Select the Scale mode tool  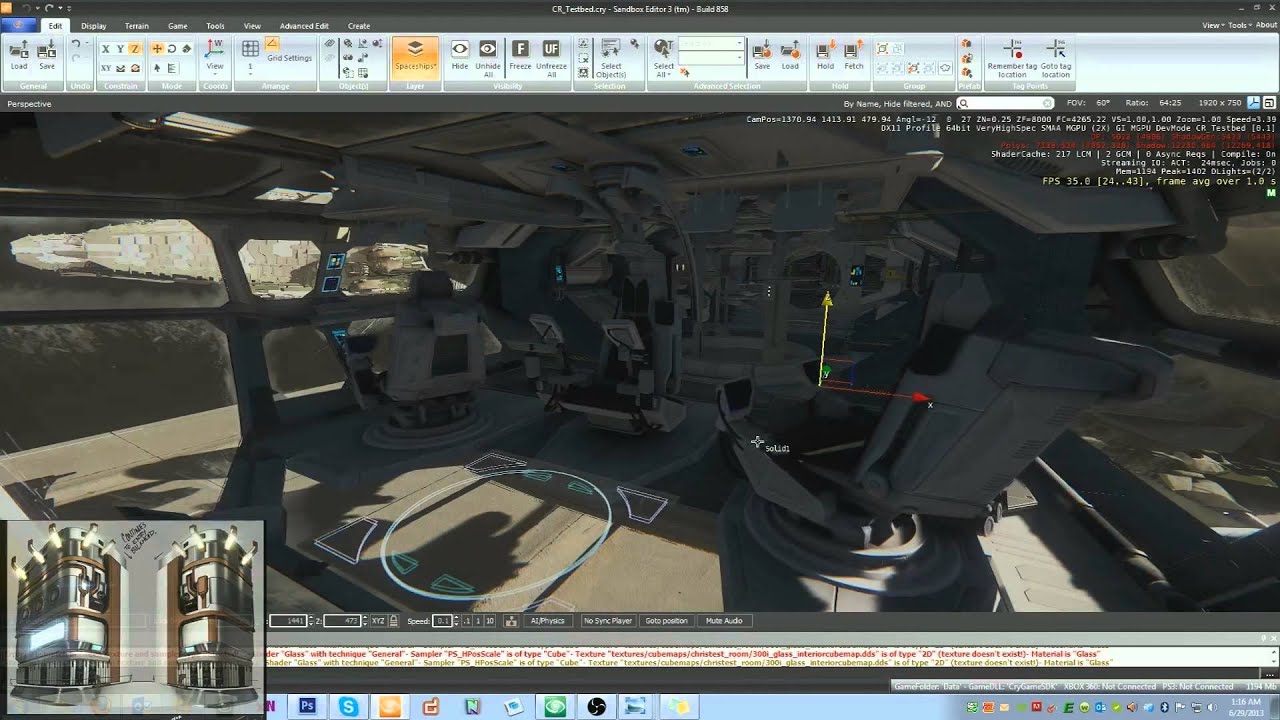[x=186, y=48]
